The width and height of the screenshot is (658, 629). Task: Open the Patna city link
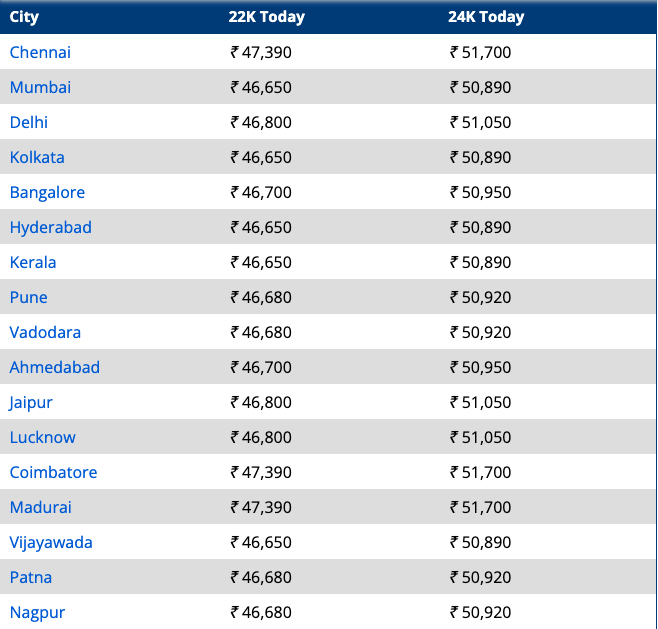31,577
